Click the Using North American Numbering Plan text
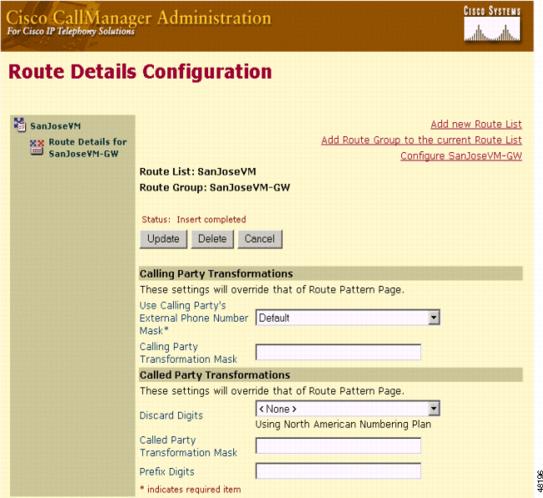The height and width of the screenshot is (498, 543). pyautogui.click(x=343, y=425)
